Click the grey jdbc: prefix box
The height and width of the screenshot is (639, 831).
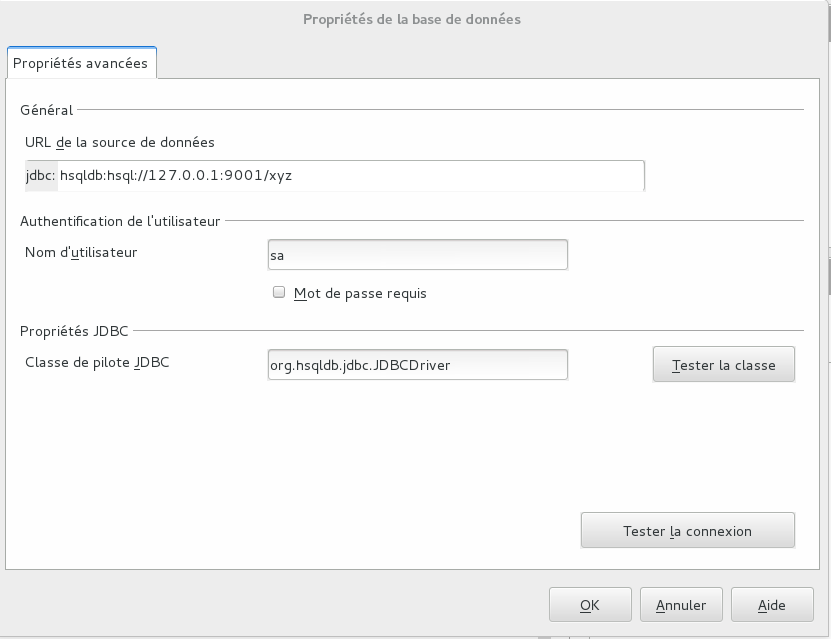click(x=41, y=175)
